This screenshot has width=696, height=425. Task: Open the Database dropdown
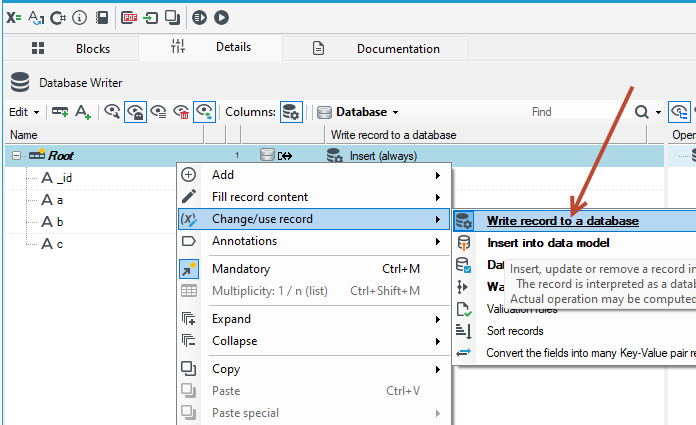[358, 112]
